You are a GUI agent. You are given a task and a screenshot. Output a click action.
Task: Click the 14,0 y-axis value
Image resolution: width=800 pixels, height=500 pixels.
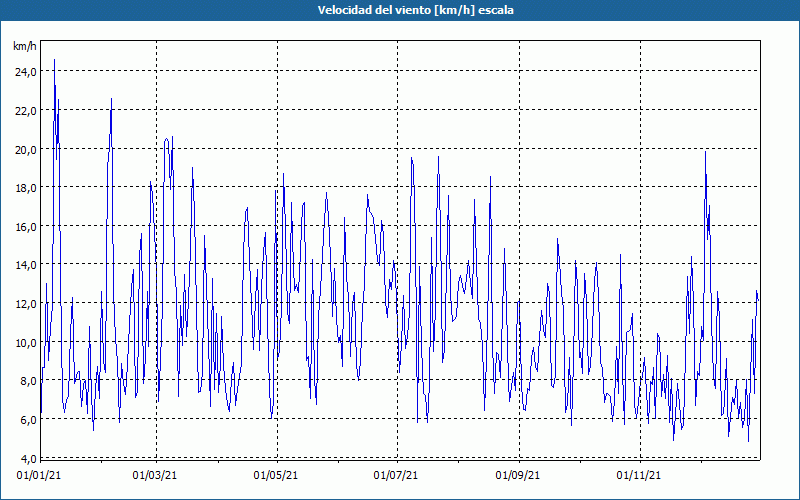[26, 265]
